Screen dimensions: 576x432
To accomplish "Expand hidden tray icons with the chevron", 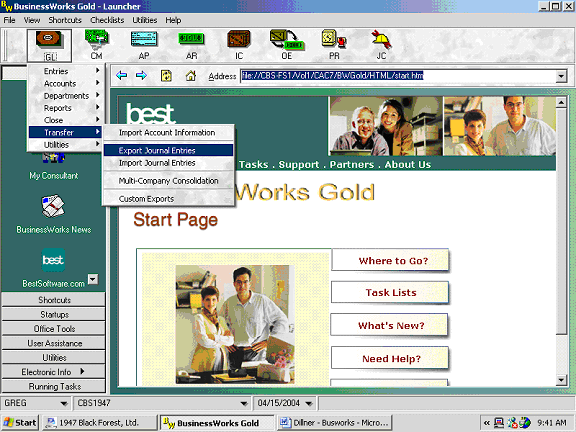I will (x=487, y=423).
